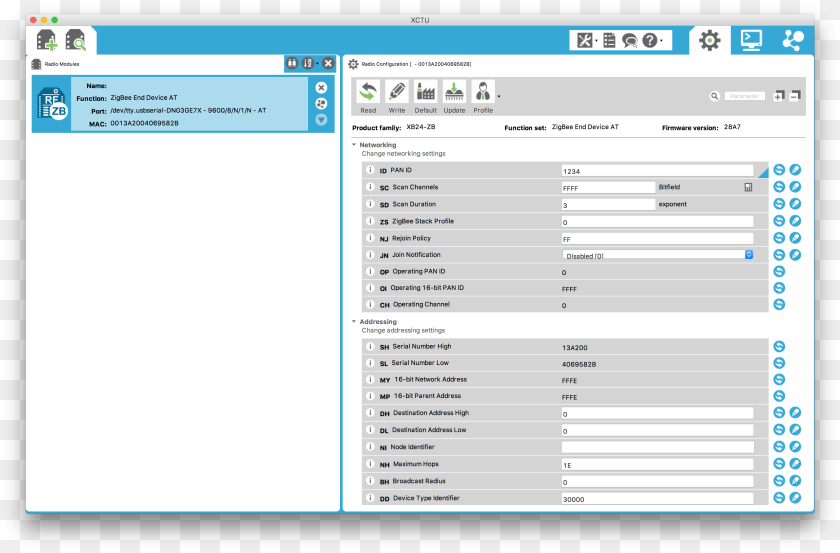Click the Parameter search field
840x553 pixels.
point(745,96)
